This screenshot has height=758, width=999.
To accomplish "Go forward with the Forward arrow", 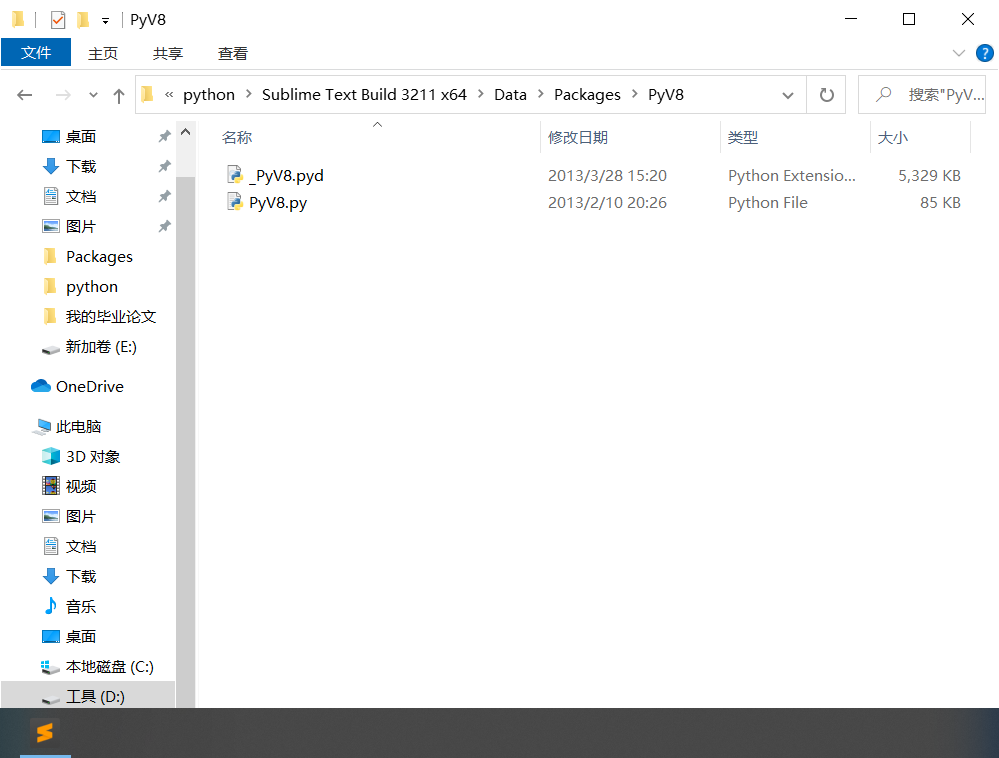I will [63, 95].
